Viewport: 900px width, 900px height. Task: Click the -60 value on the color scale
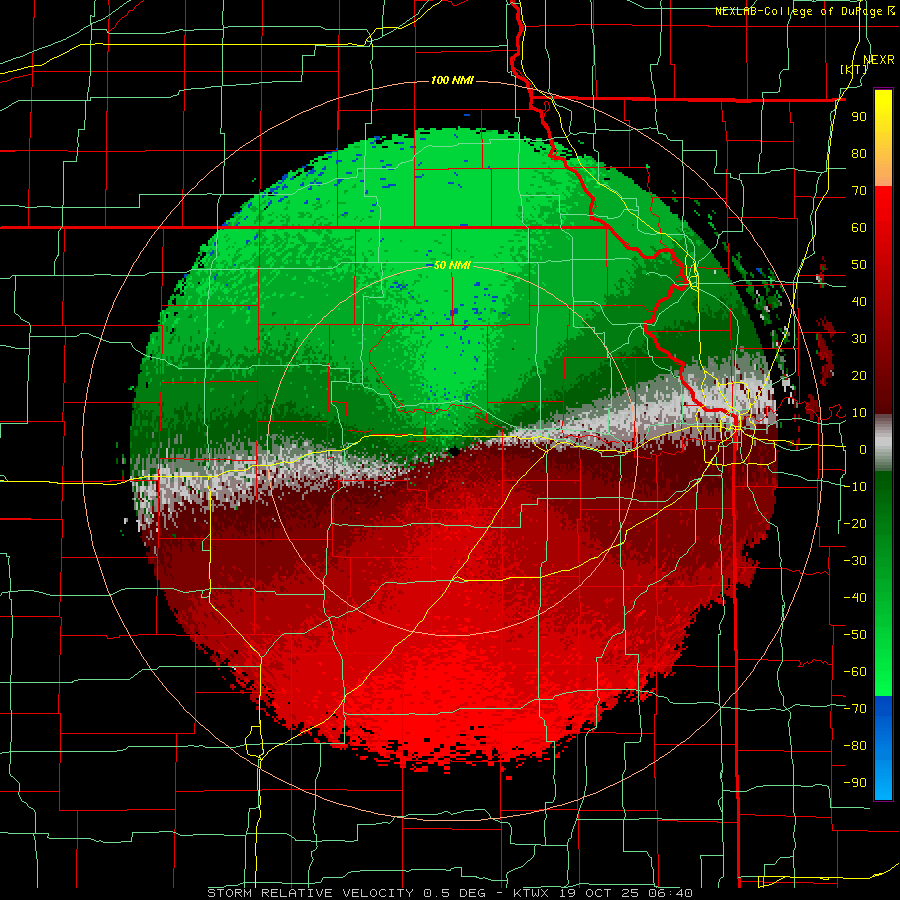(x=855, y=672)
